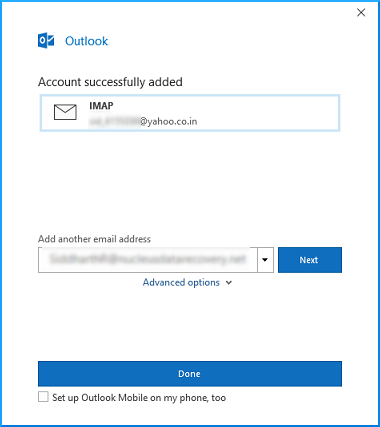
Task: Click the bold IMAP account type label
Action: (101, 106)
